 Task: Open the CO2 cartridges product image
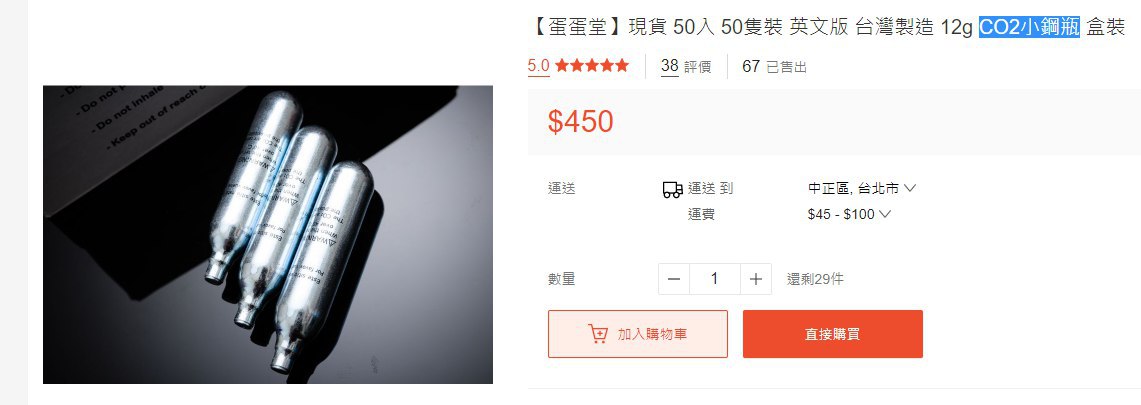[x=268, y=235]
